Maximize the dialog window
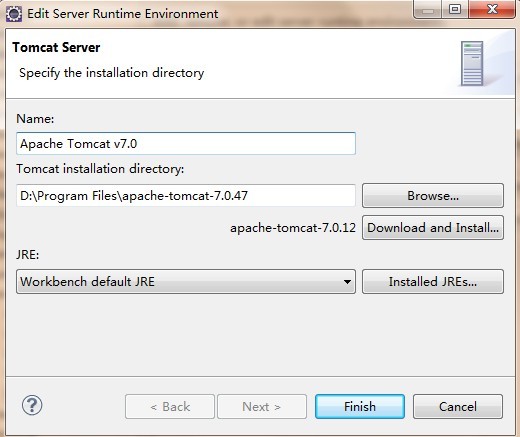Screen dimensions: 520x437 (x=455, y=9)
